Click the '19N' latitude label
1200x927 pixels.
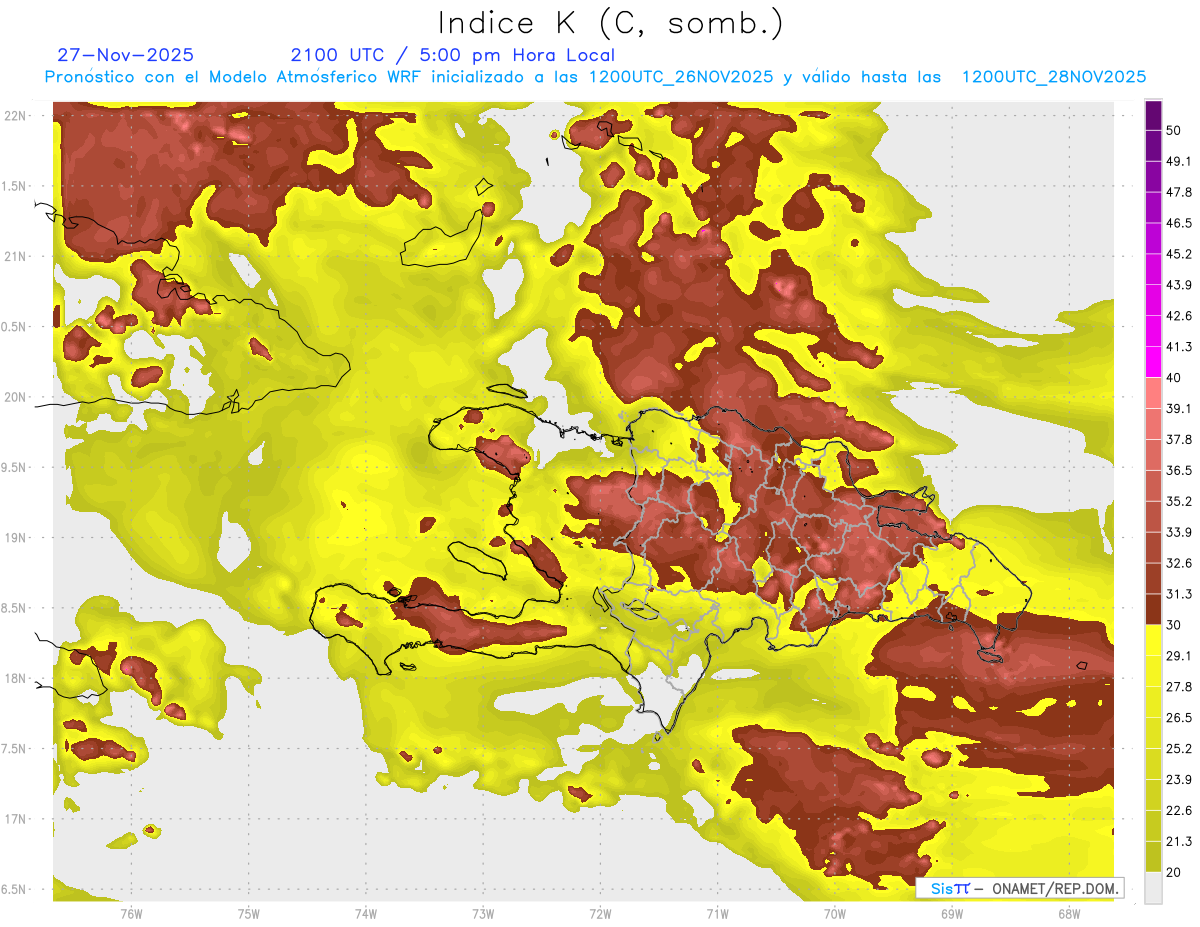point(16,537)
